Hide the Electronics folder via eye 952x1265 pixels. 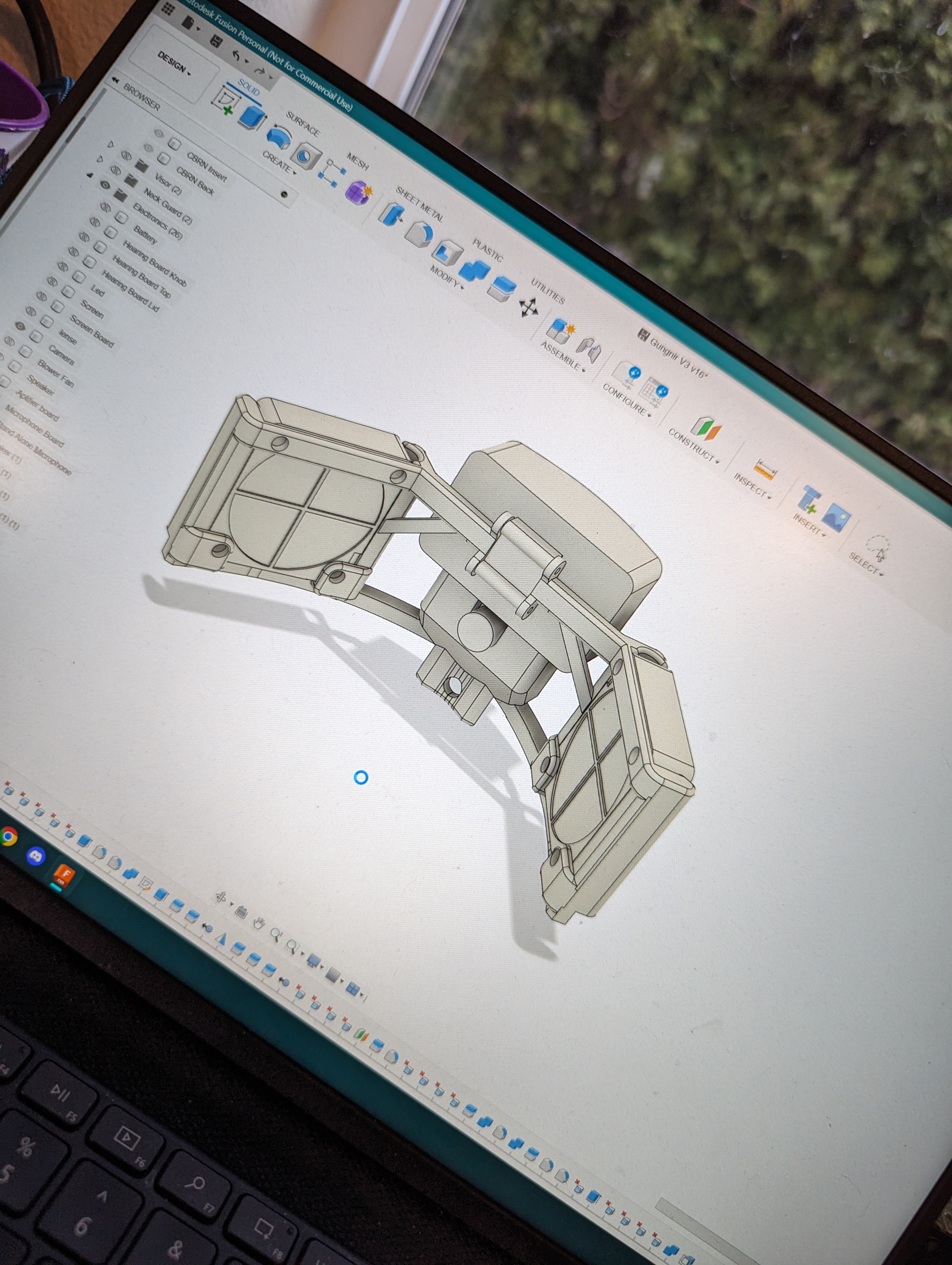(104, 185)
